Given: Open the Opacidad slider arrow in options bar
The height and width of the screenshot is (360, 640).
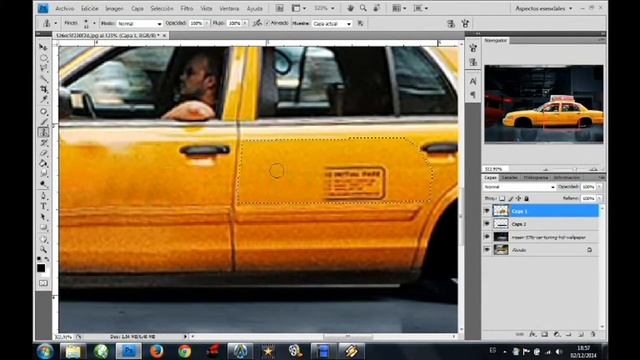Looking at the screenshot, I should [x=207, y=23].
